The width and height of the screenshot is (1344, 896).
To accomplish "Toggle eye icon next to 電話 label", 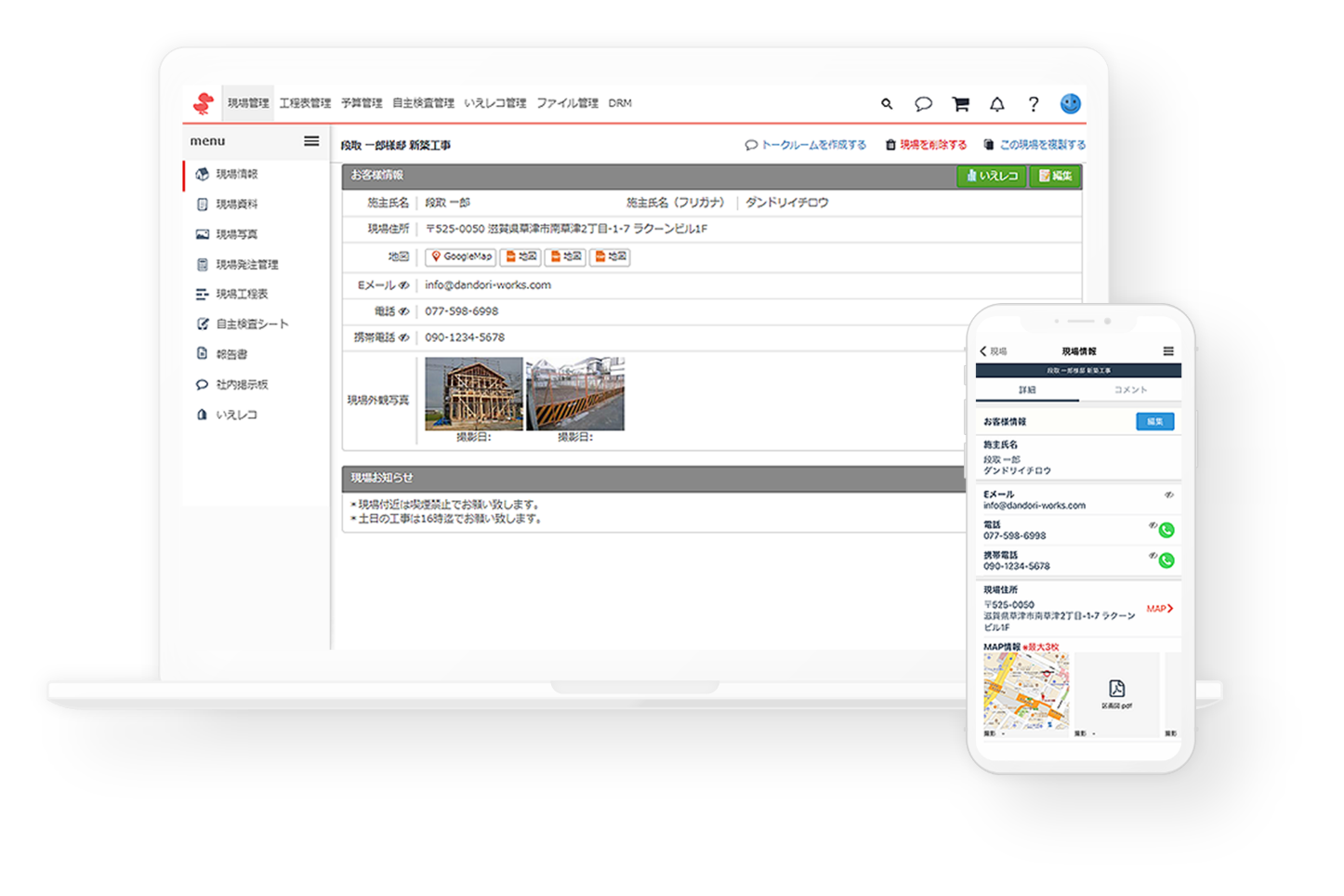I will tap(403, 311).
